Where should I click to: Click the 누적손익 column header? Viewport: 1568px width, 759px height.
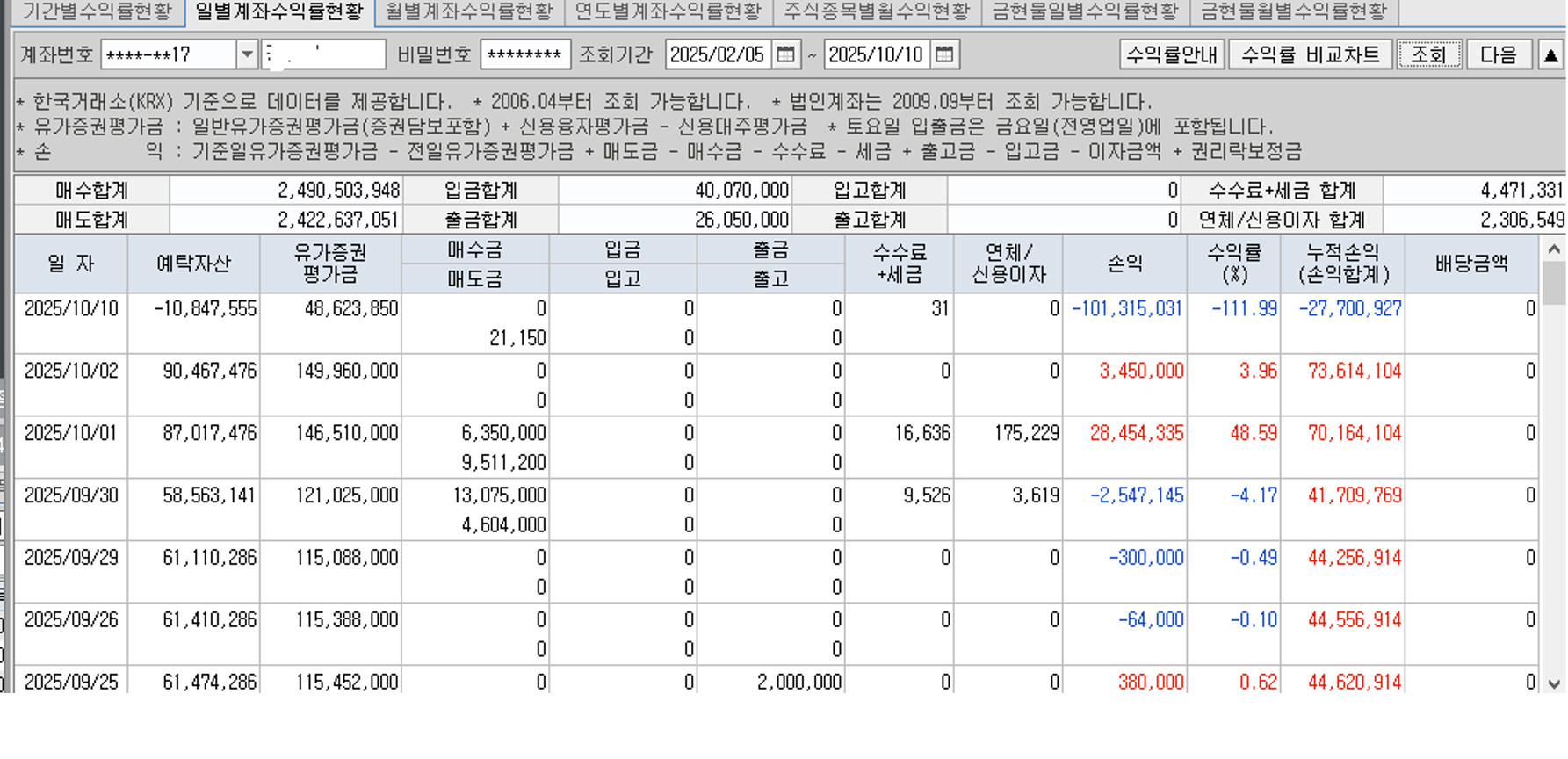pos(1342,264)
